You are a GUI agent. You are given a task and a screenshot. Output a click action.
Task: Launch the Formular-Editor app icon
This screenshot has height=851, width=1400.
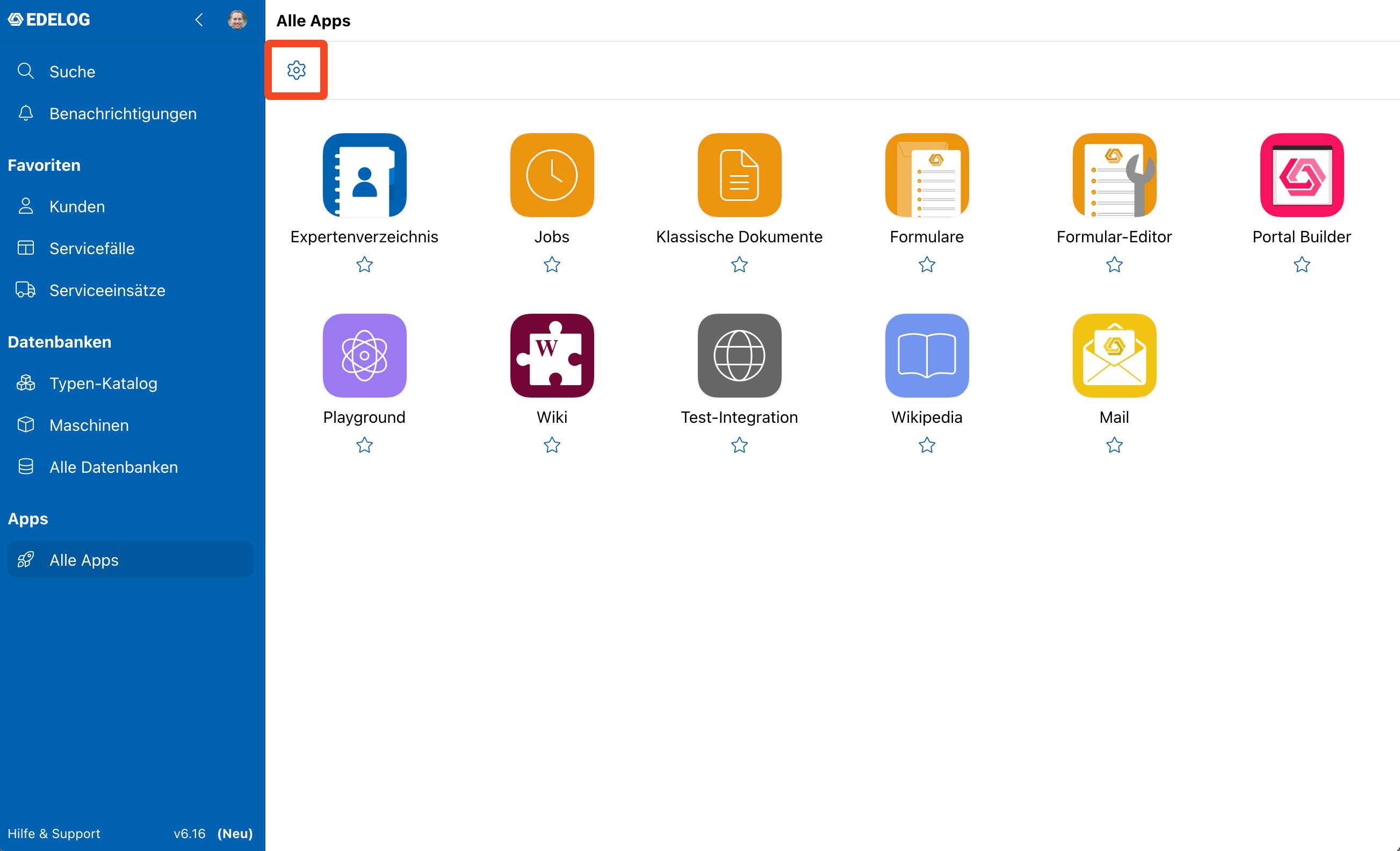[x=1114, y=175]
